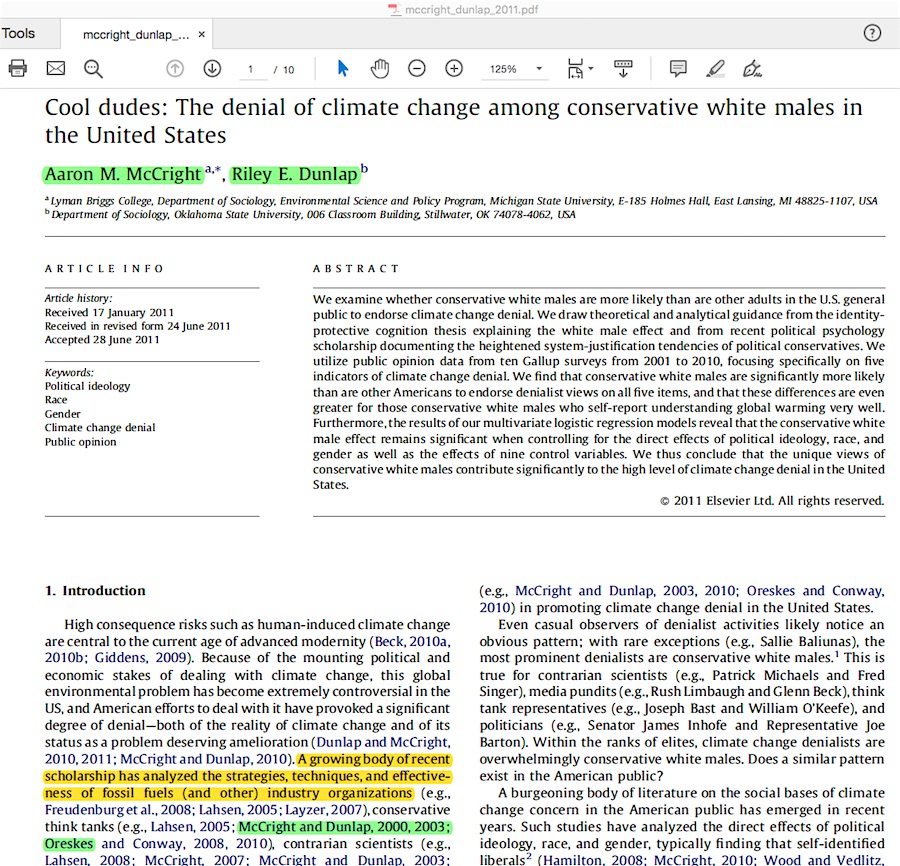Screen dimensions: 900x866
Task: Close the mccright_dunlap document tab
Action: (x=201, y=35)
